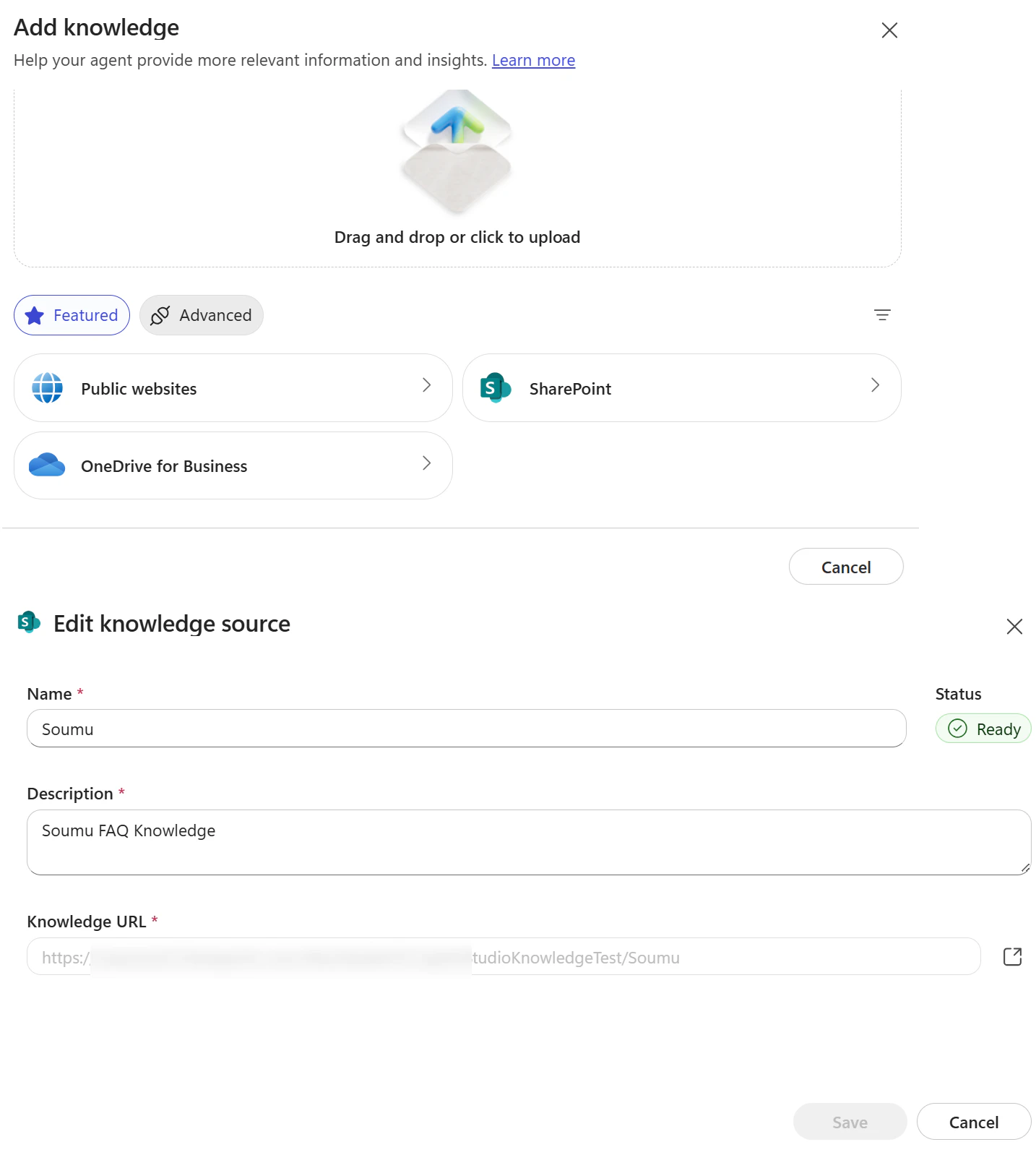Expand the OneDrive for Business chevron

(427, 463)
